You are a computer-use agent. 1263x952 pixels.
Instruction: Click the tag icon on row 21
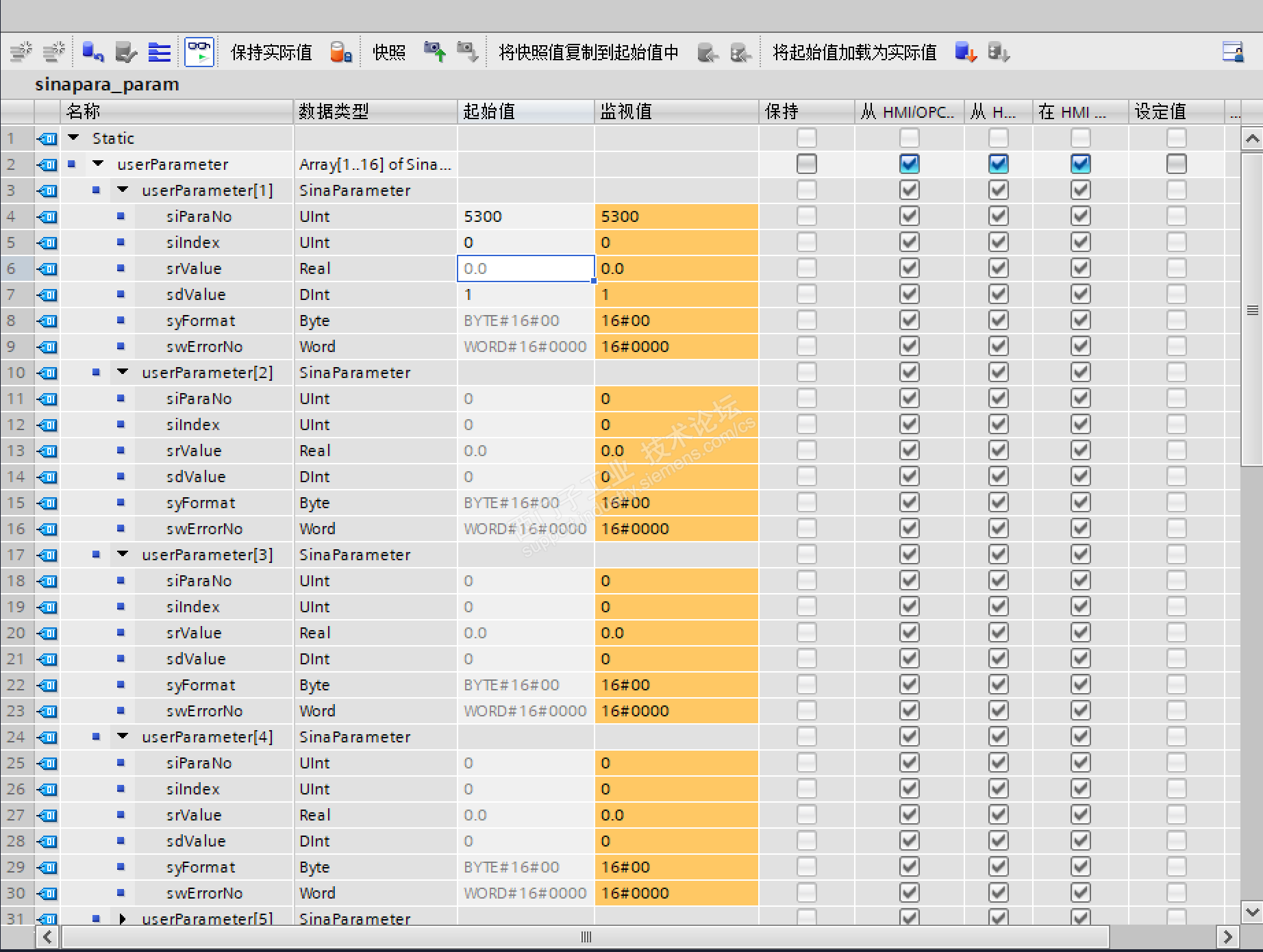point(47,660)
